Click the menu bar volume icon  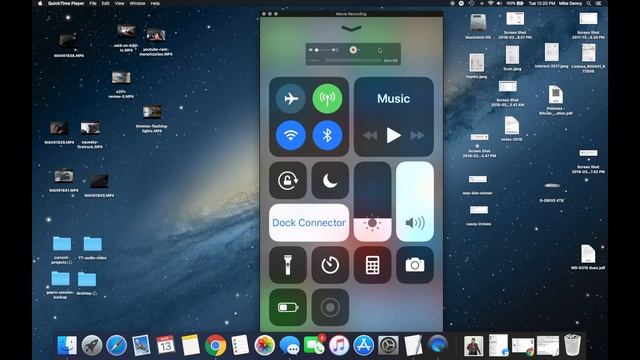point(499,3)
